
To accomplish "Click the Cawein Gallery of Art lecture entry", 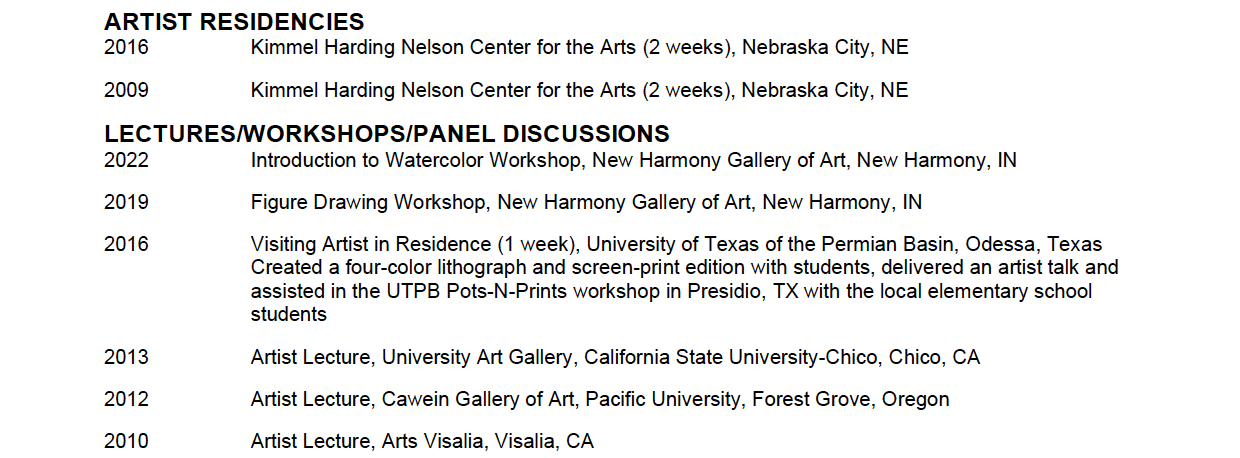I will (600, 399).
